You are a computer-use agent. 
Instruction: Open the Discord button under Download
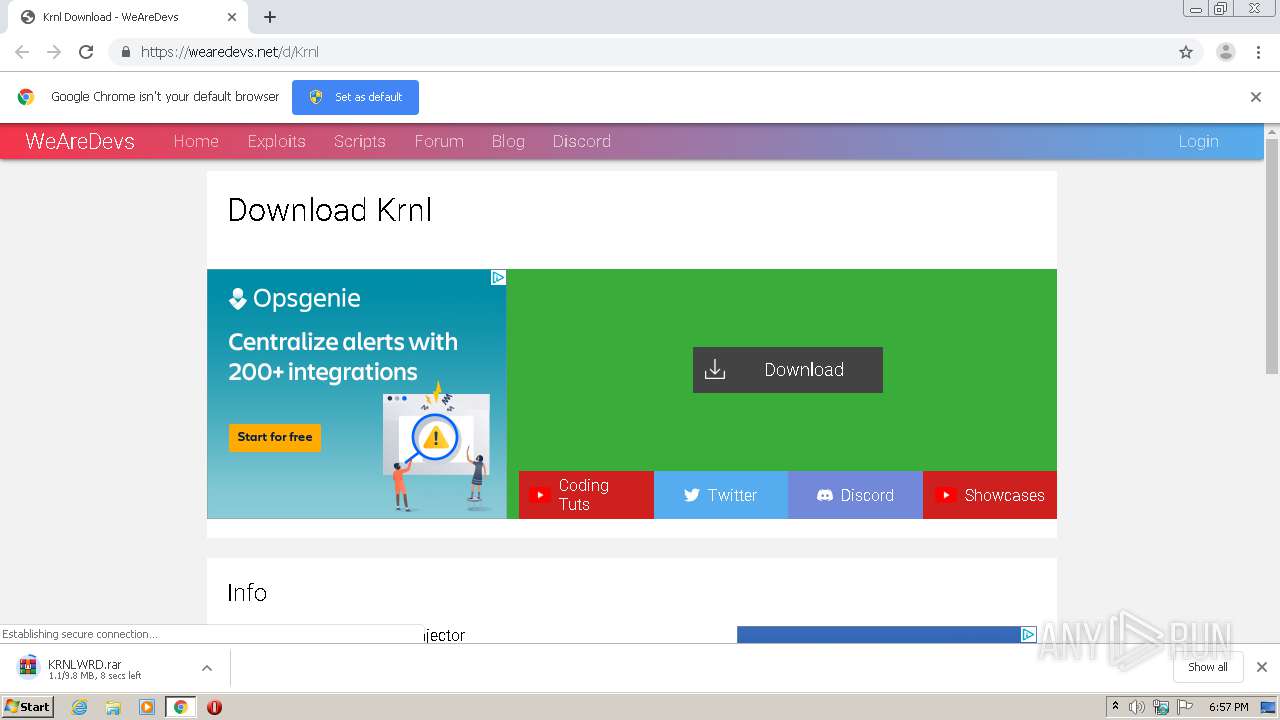(x=855, y=495)
